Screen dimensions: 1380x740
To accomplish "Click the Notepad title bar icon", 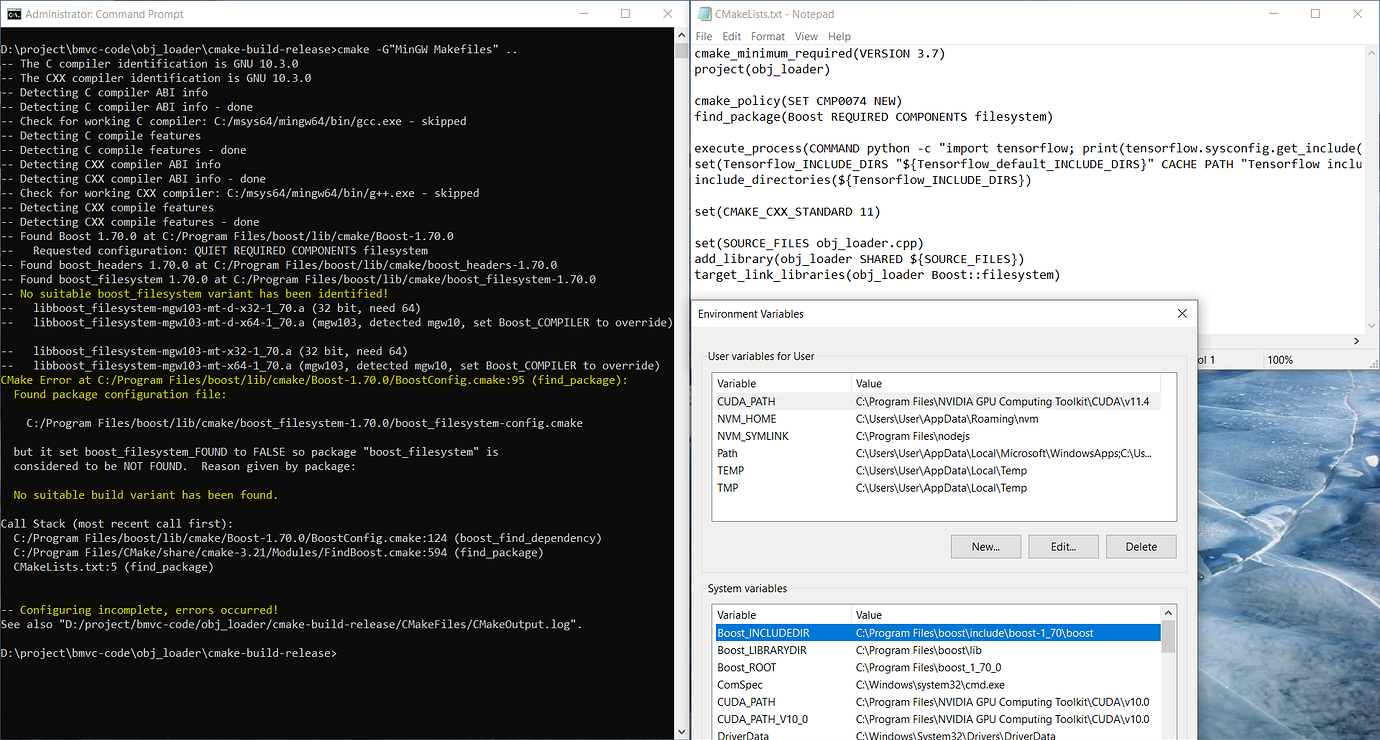I will [704, 14].
